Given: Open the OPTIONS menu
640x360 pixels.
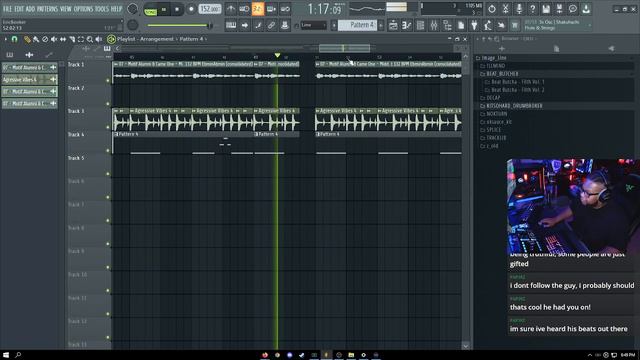Looking at the screenshot, I should pos(83,9).
